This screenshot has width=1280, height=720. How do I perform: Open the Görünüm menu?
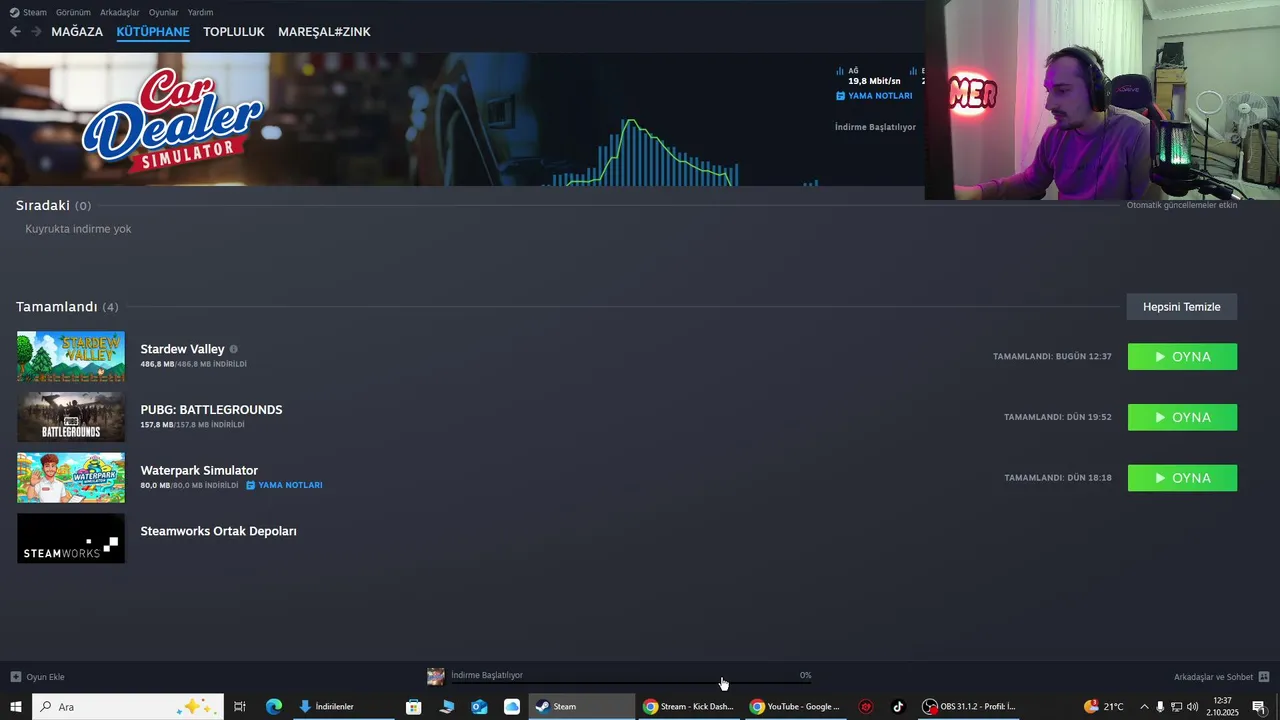click(73, 12)
